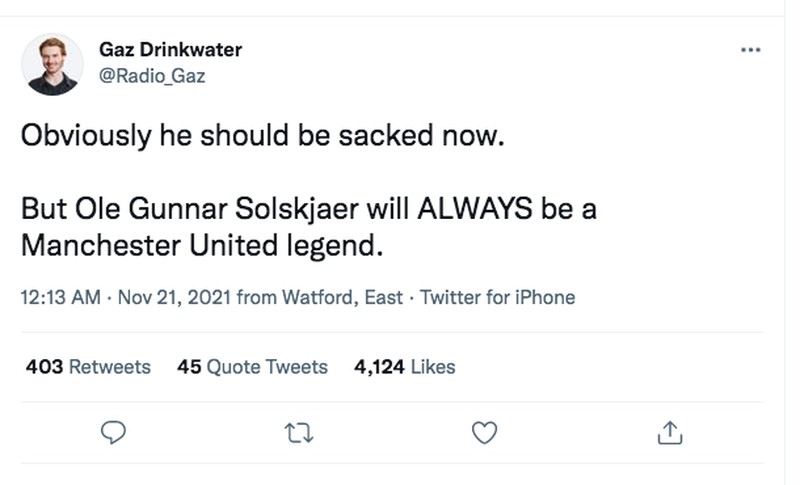The image size is (800, 485).
Task: Click Gaz Drinkwater's profile avatar
Action: tap(52, 64)
